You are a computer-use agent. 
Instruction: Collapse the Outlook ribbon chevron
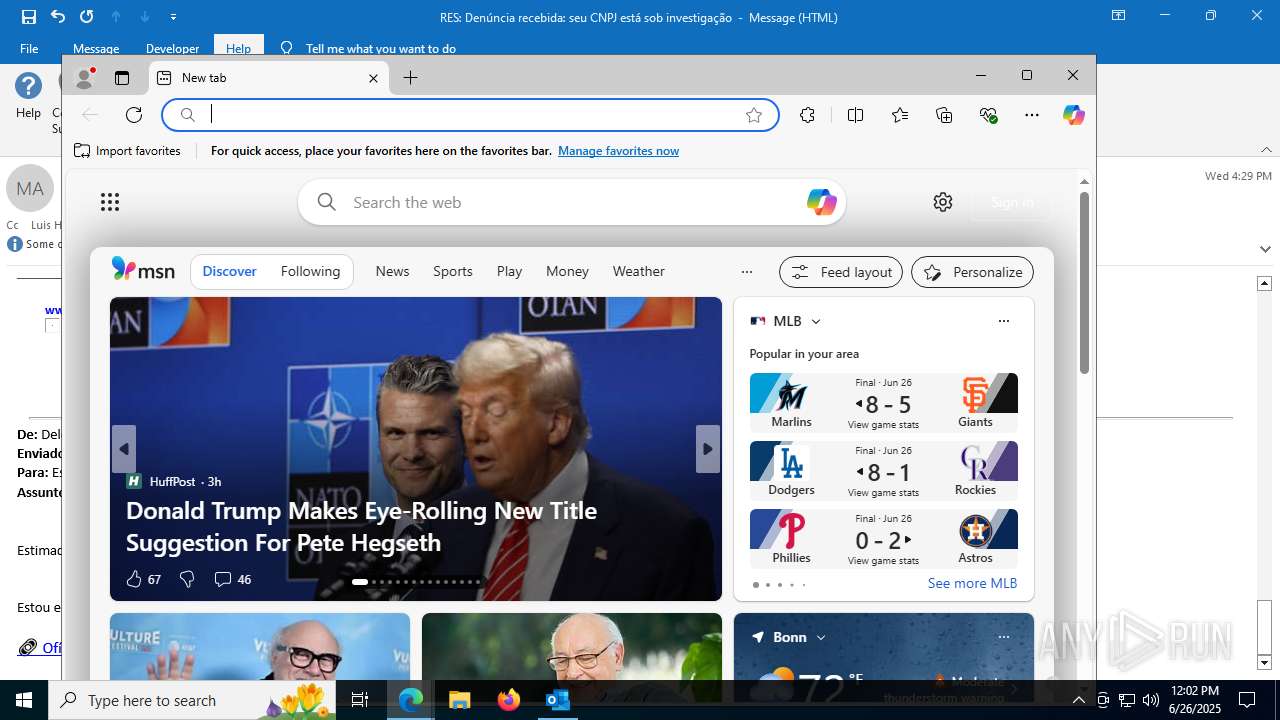[1266, 150]
